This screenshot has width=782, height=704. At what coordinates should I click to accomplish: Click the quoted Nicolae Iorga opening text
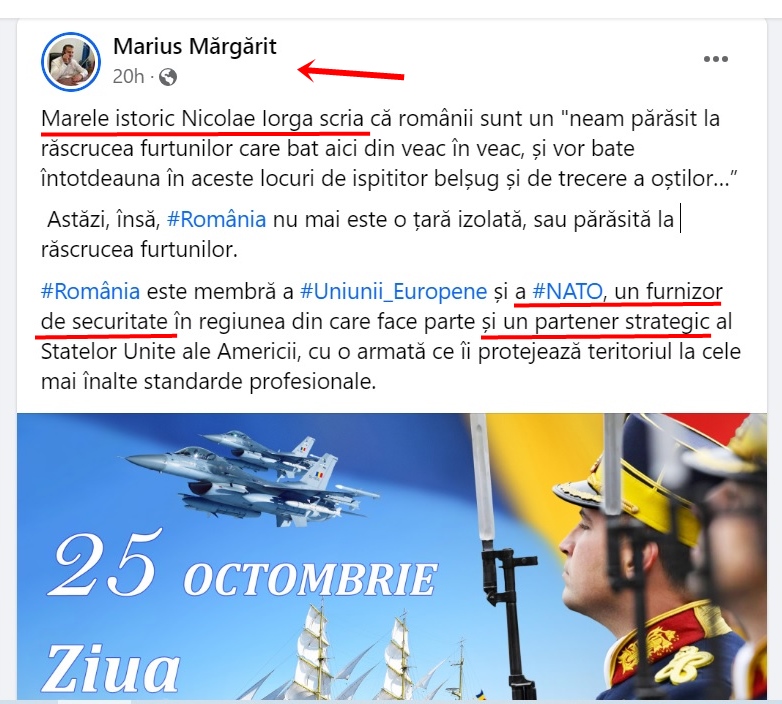point(202,119)
